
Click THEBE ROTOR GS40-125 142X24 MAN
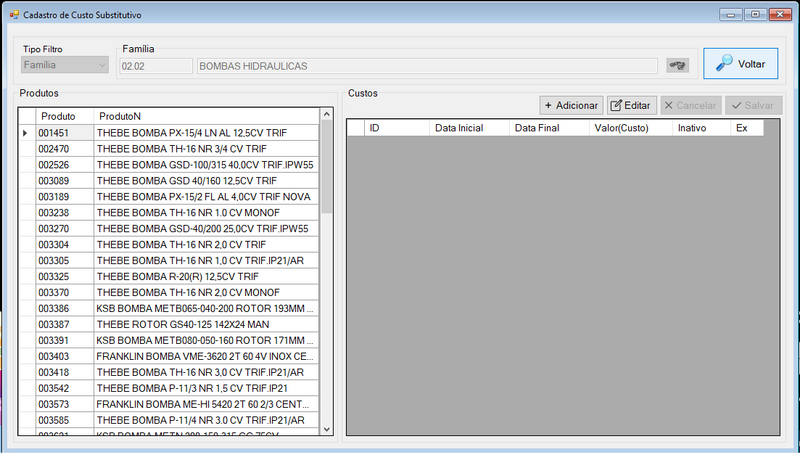click(207, 324)
